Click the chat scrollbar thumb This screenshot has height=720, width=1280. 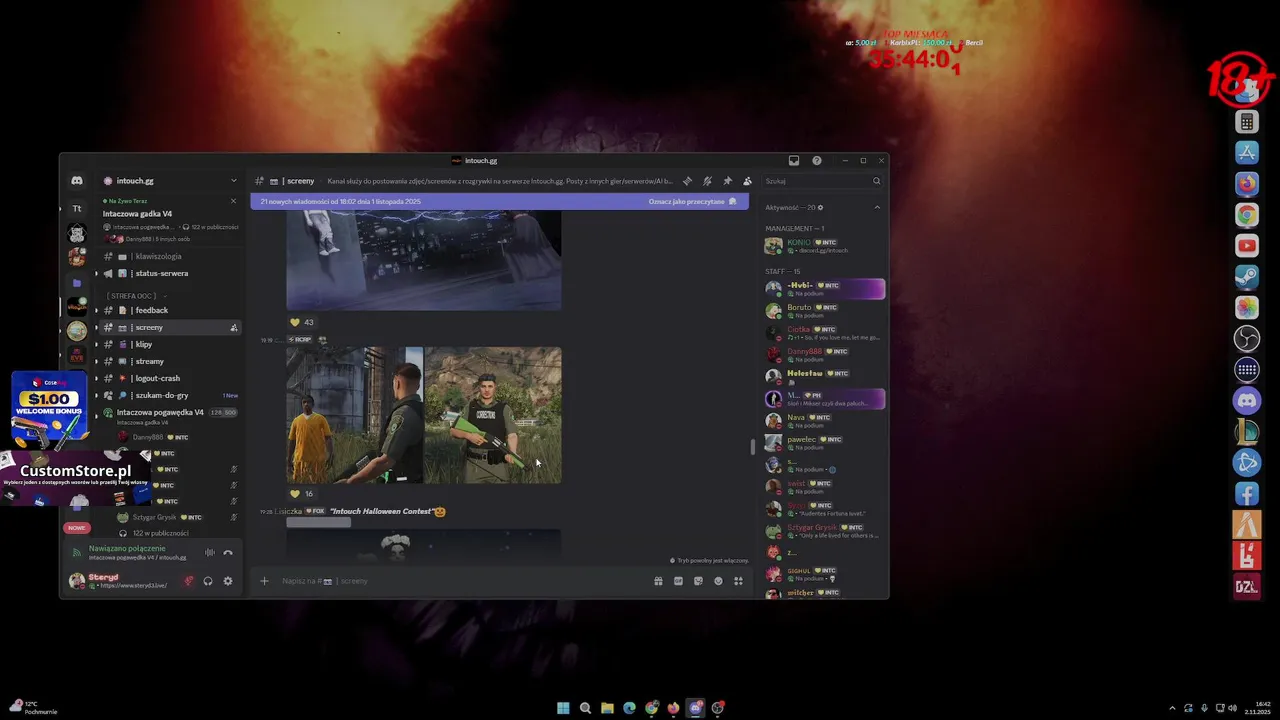753,446
